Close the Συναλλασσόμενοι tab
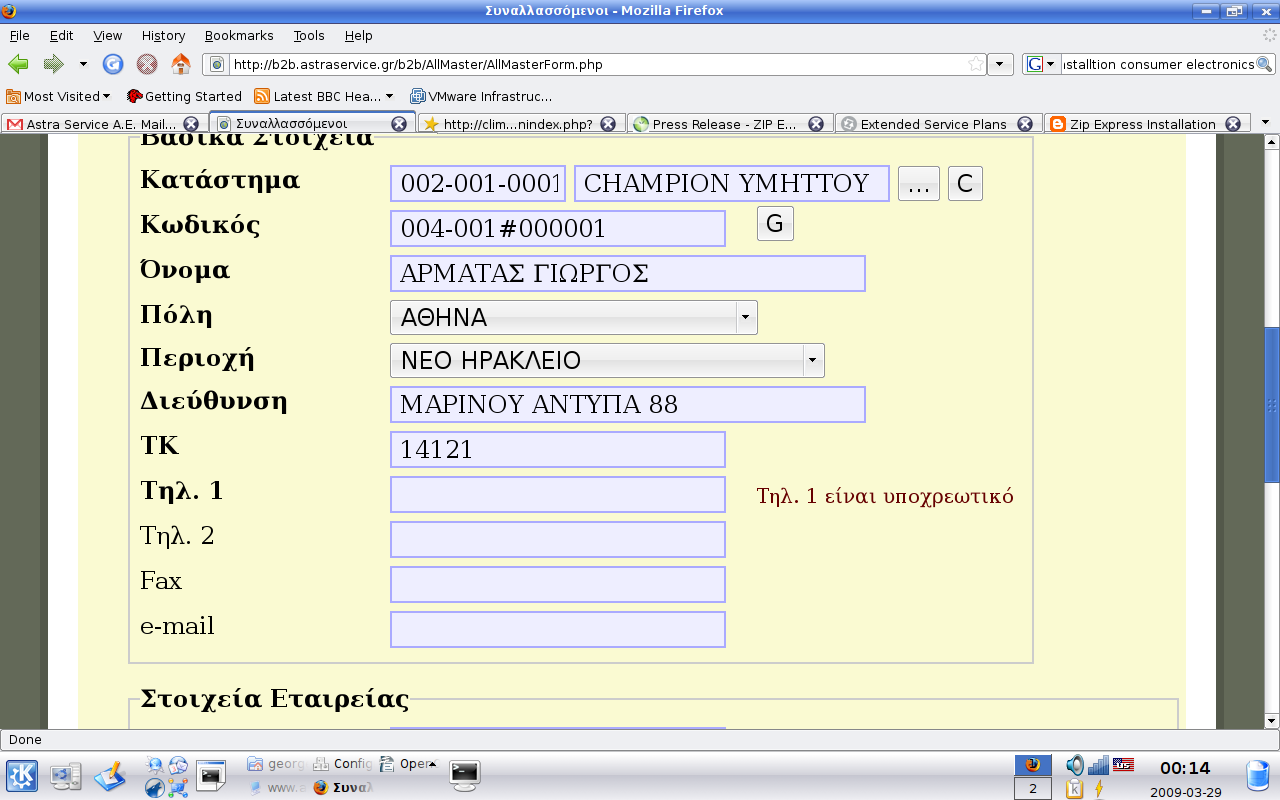The image size is (1280, 800). coord(398,124)
